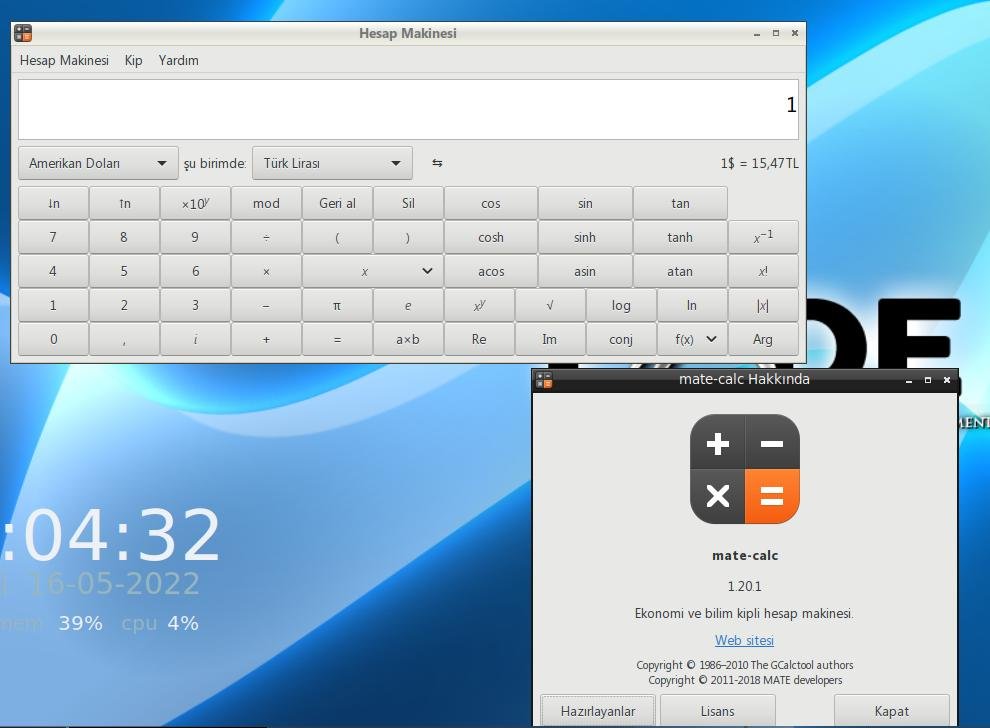The image size is (990, 728).
Task: Click the log button
Action: pos(621,306)
